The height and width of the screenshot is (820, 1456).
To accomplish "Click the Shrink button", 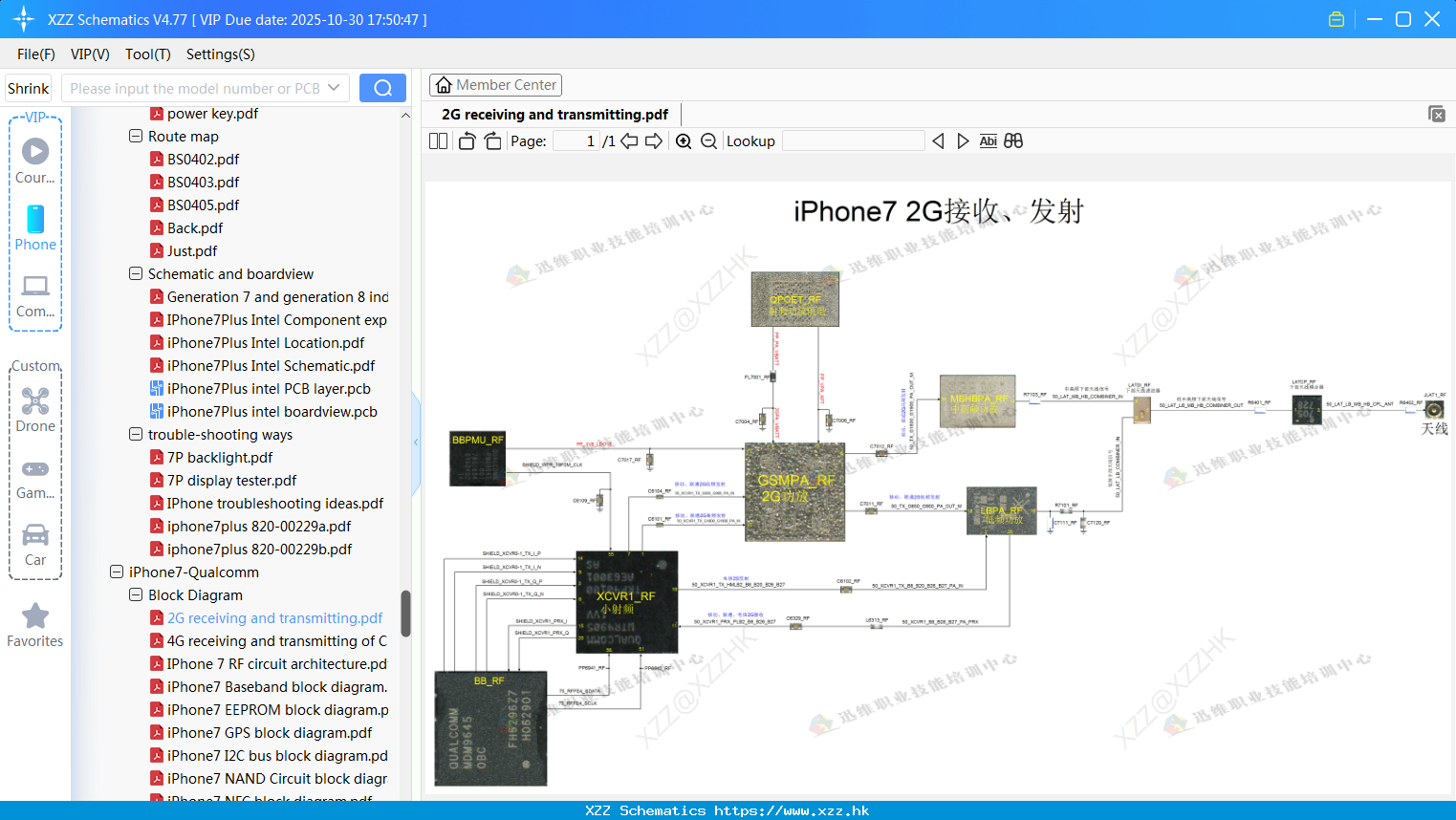I will click(x=28, y=88).
